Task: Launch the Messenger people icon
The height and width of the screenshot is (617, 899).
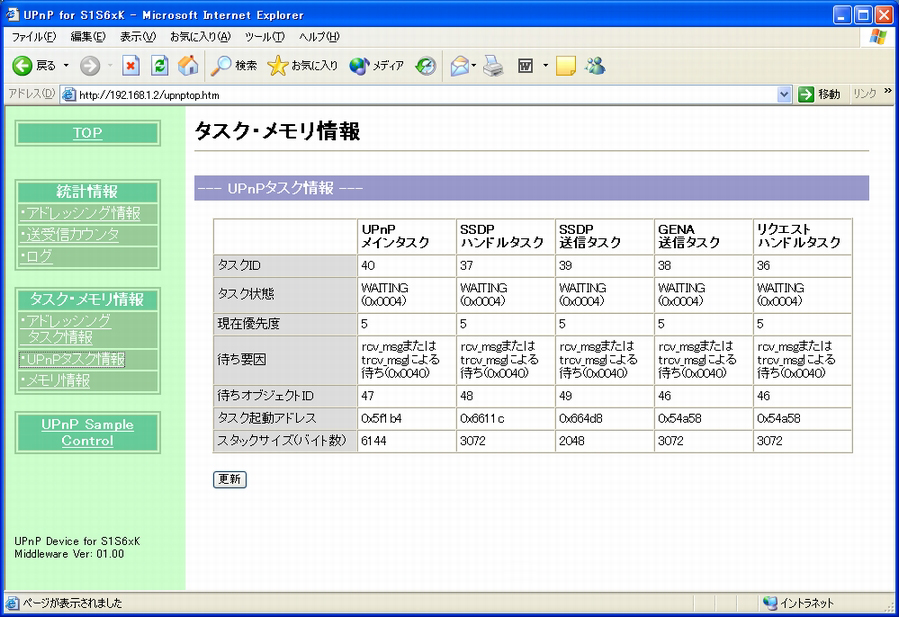Action: click(595, 66)
